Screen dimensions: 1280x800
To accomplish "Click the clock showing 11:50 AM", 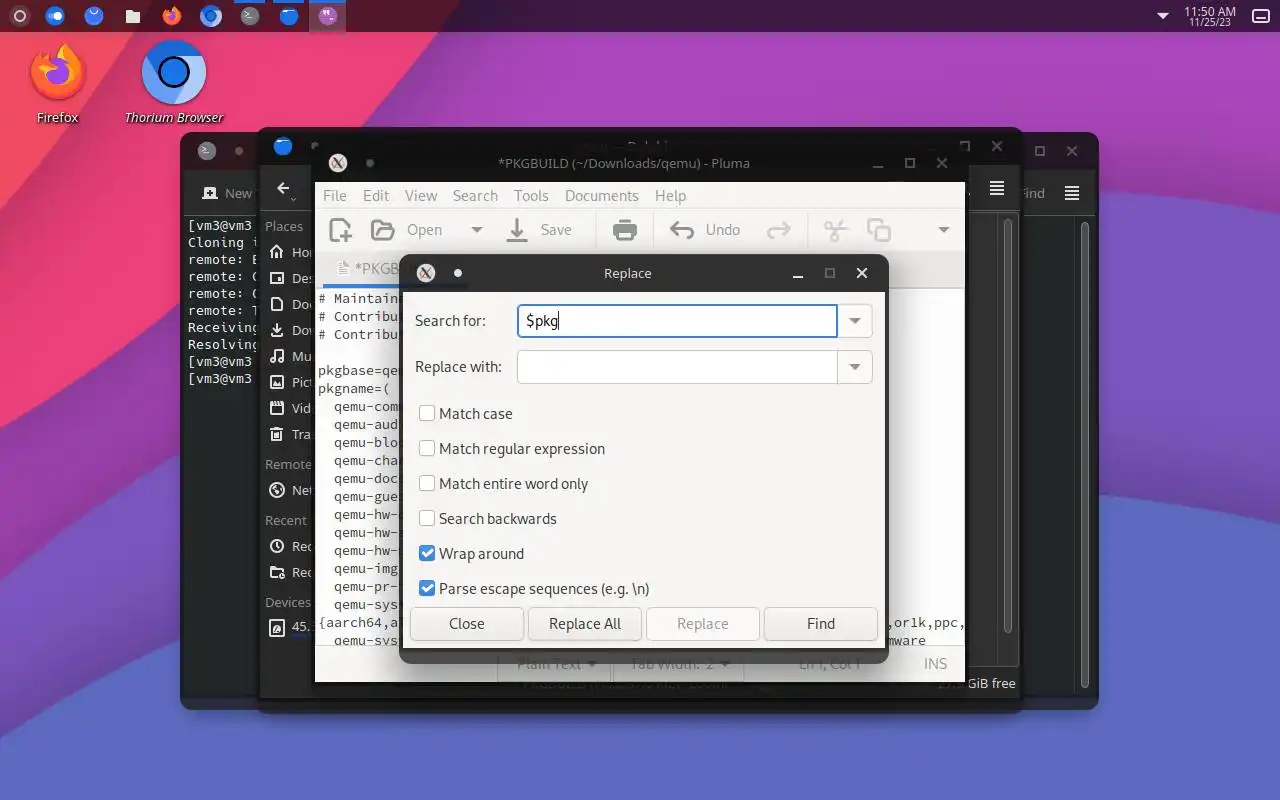I will [x=1210, y=16].
